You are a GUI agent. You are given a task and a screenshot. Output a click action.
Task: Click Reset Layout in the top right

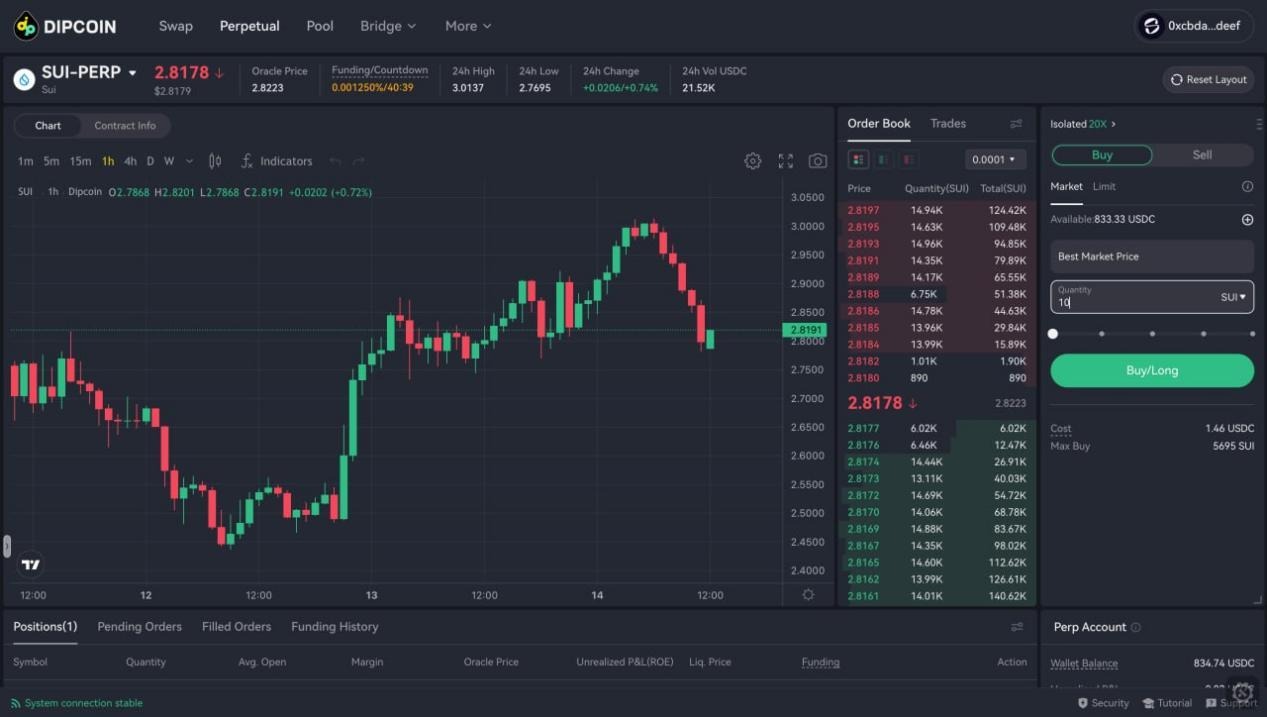click(x=1207, y=79)
